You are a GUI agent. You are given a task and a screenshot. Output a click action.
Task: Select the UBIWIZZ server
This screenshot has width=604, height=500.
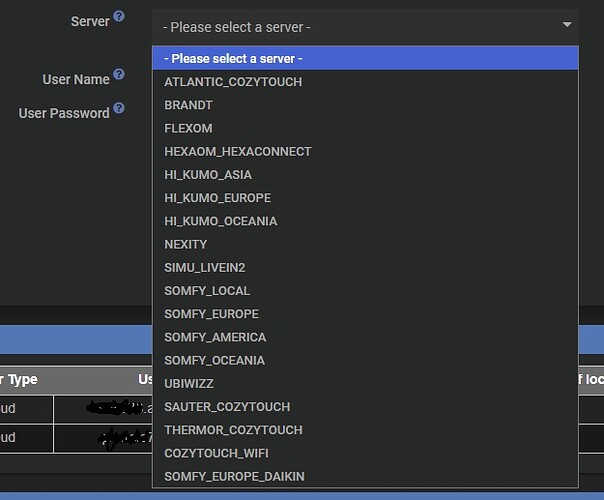coord(365,383)
